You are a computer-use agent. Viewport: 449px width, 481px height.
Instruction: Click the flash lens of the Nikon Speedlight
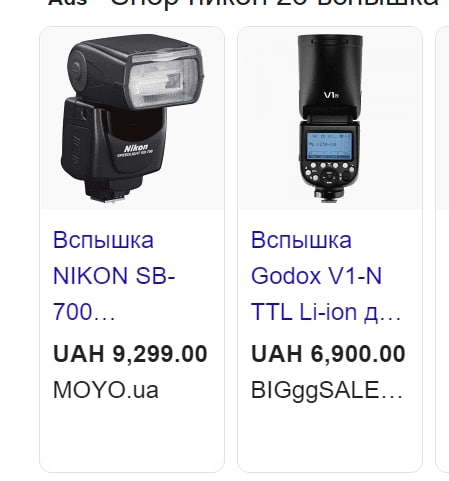click(x=164, y=82)
